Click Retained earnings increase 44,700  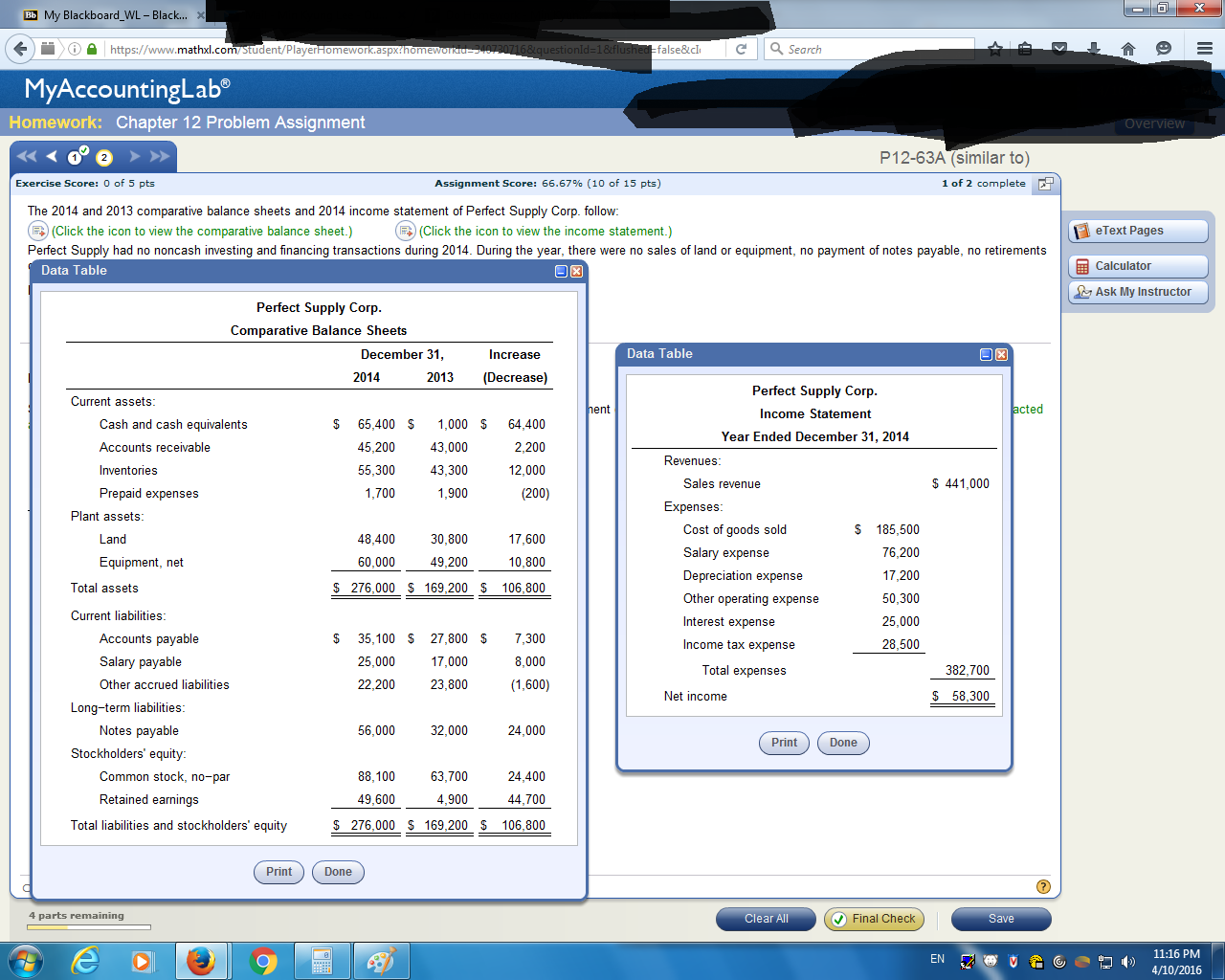tap(526, 800)
